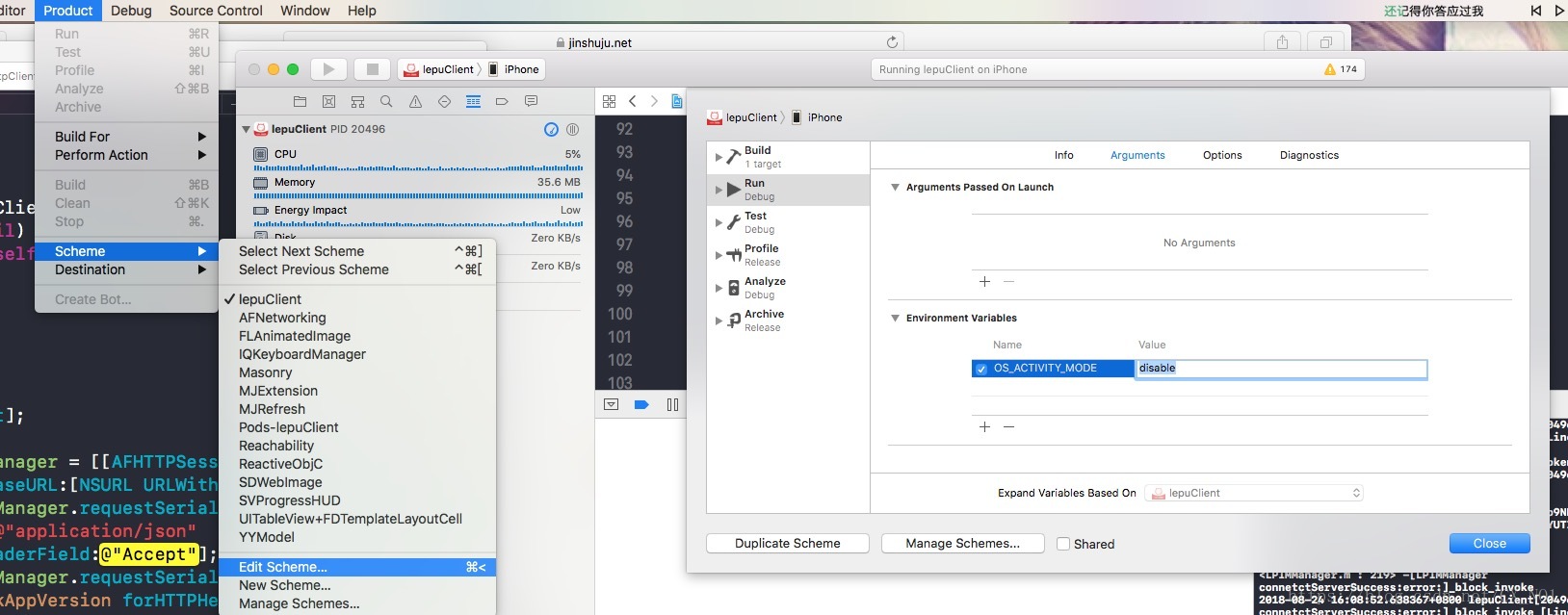The image size is (1568, 615).
Task: Click the disable value text field
Action: click(x=1281, y=369)
